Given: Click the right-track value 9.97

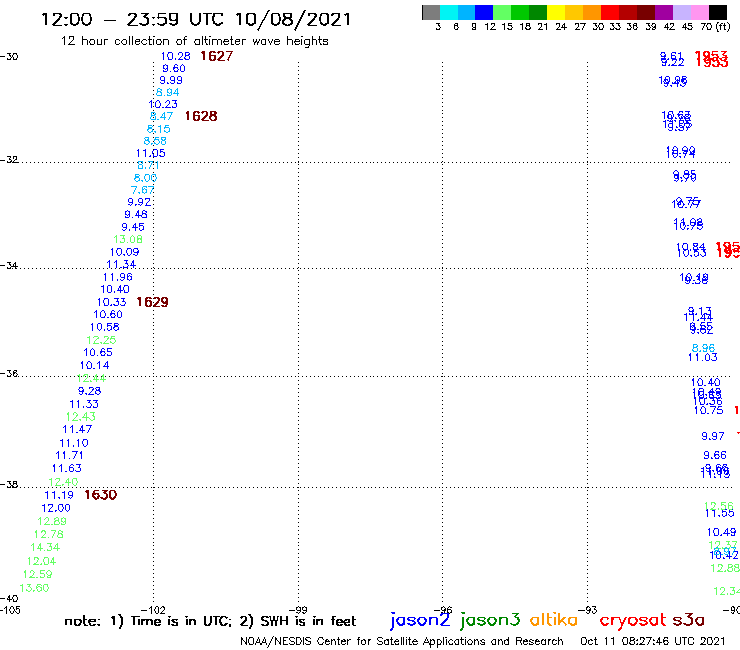Looking at the screenshot, I should (713, 436).
